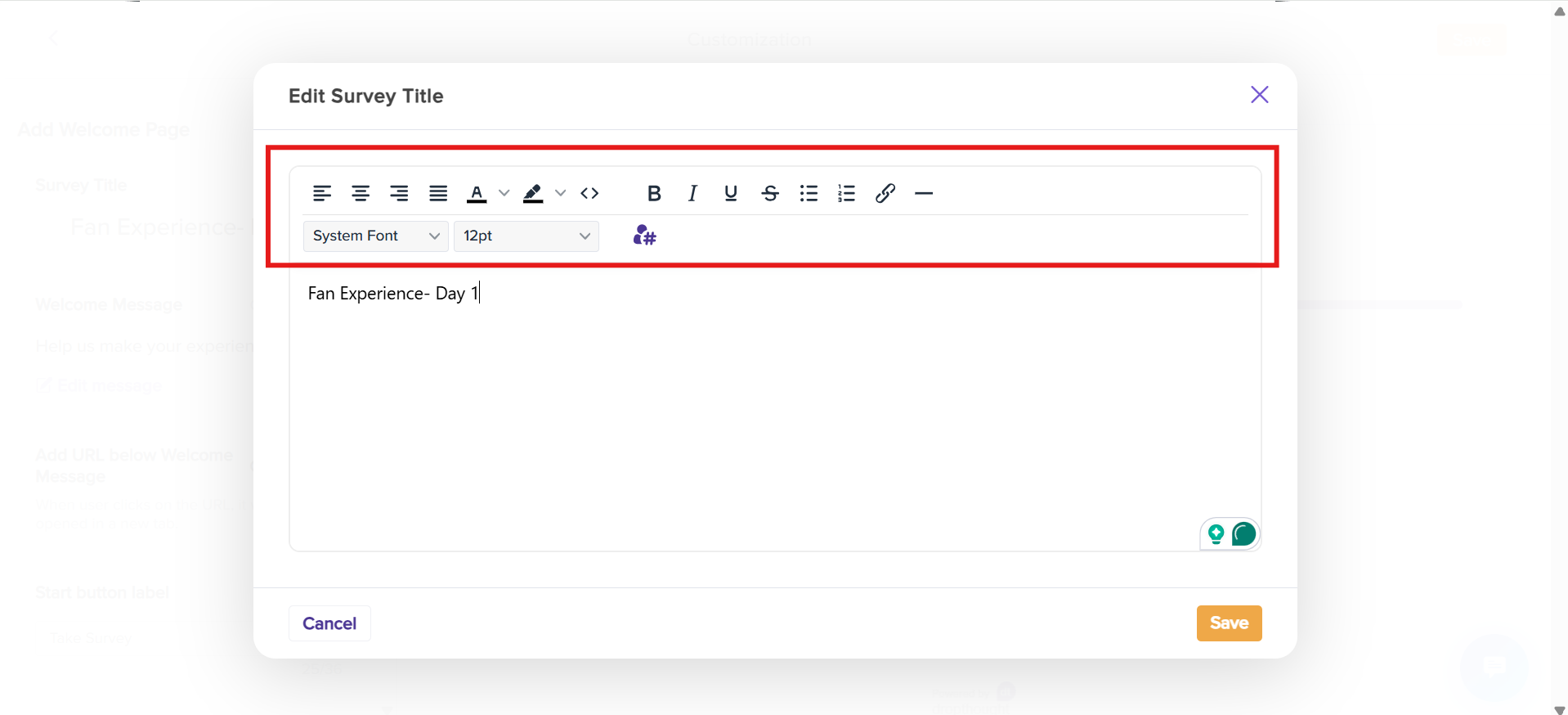Apply right alignment to the text

tap(399, 194)
